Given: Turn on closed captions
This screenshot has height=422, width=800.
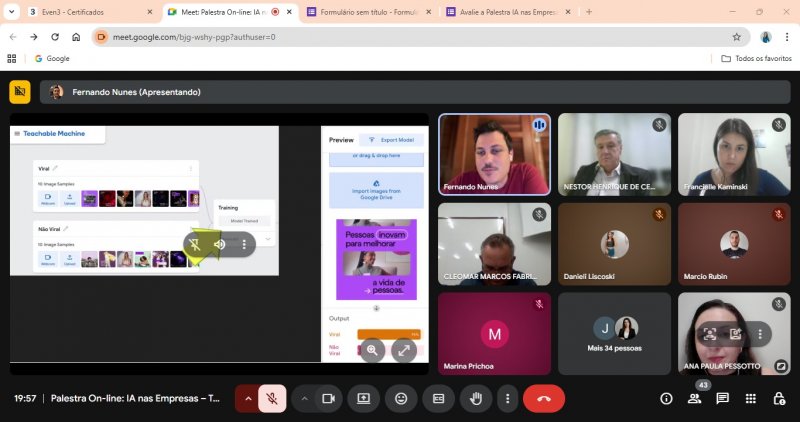Looking at the screenshot, I should pyautogui.click(x=438, y=398).
